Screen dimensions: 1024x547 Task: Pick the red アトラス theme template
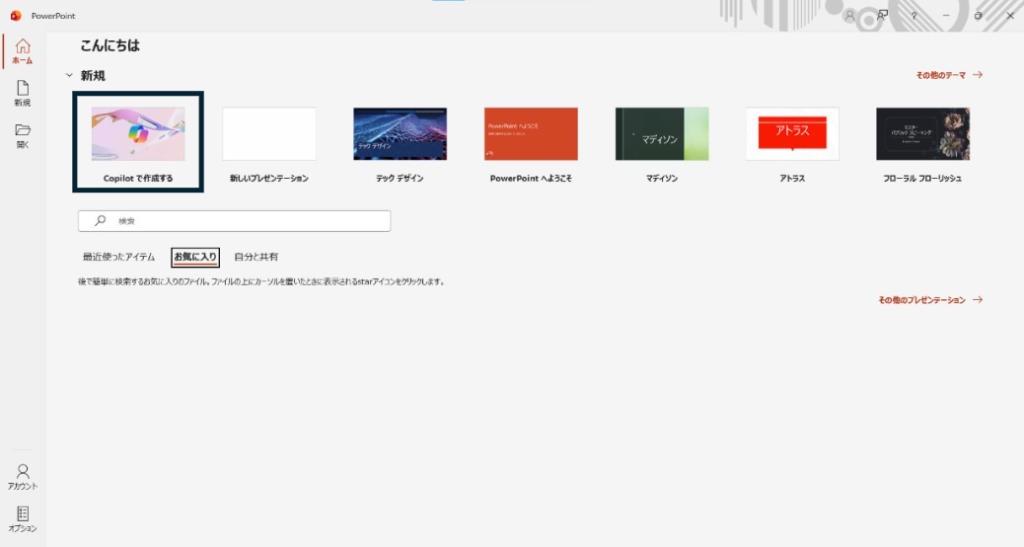click(x=792, y=135)
